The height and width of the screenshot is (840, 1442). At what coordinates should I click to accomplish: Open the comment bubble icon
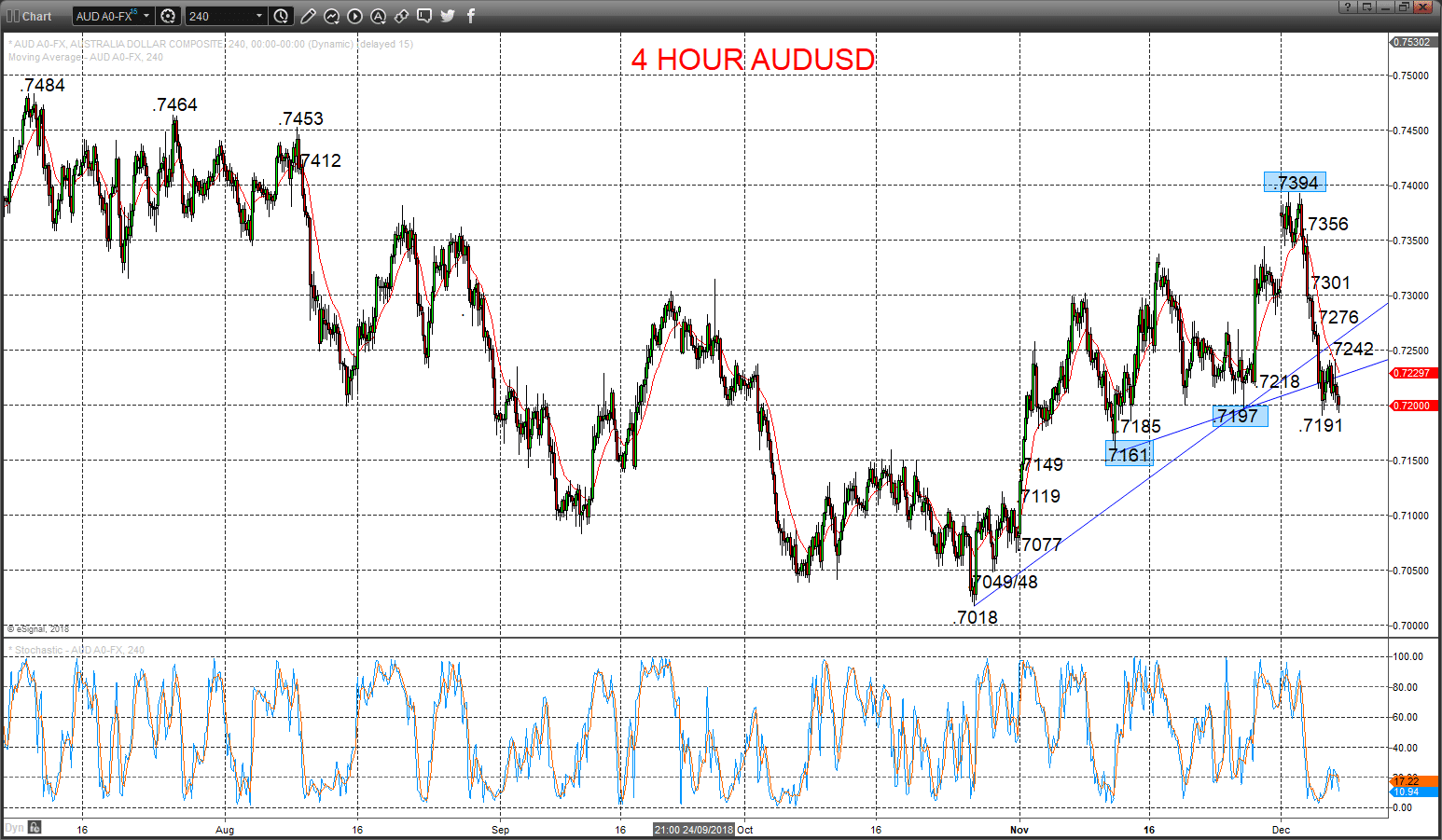(424, 16)
